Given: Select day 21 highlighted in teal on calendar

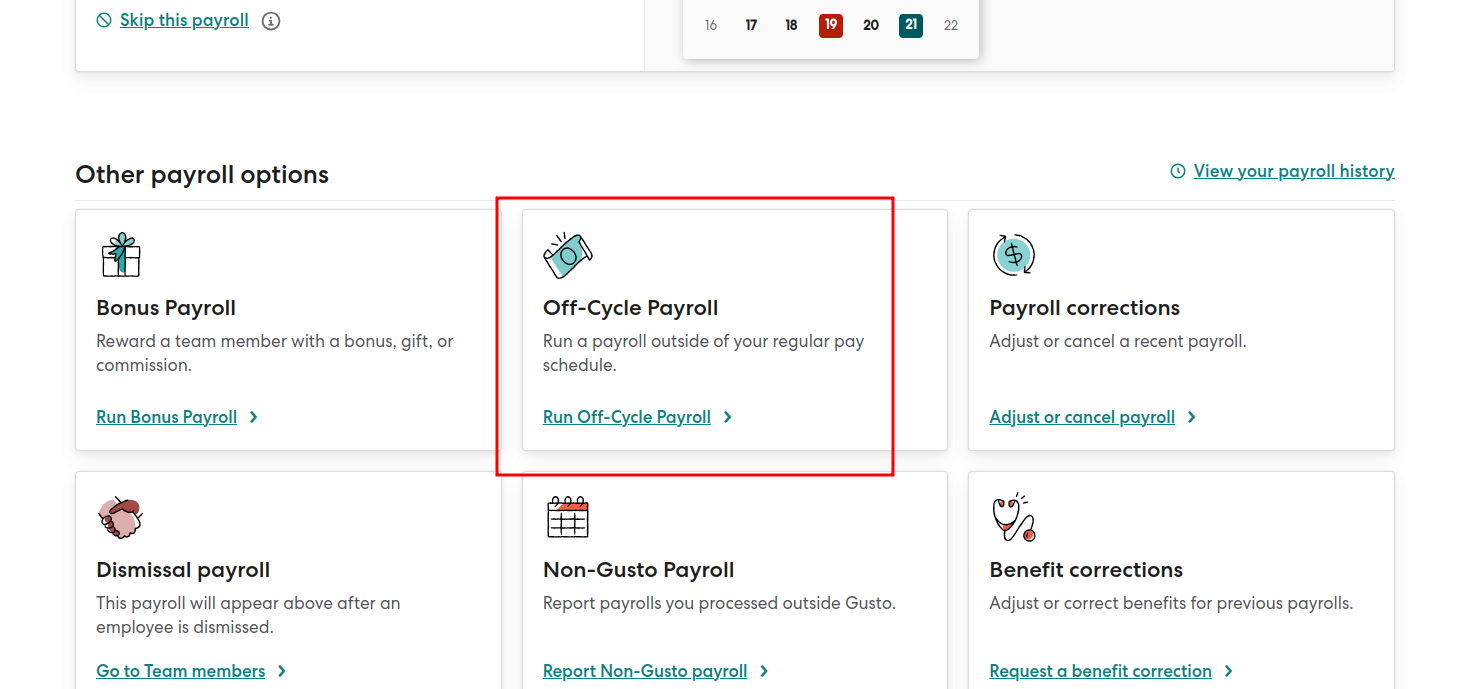Looking at the screenshot, I should [x=910, y=25].
